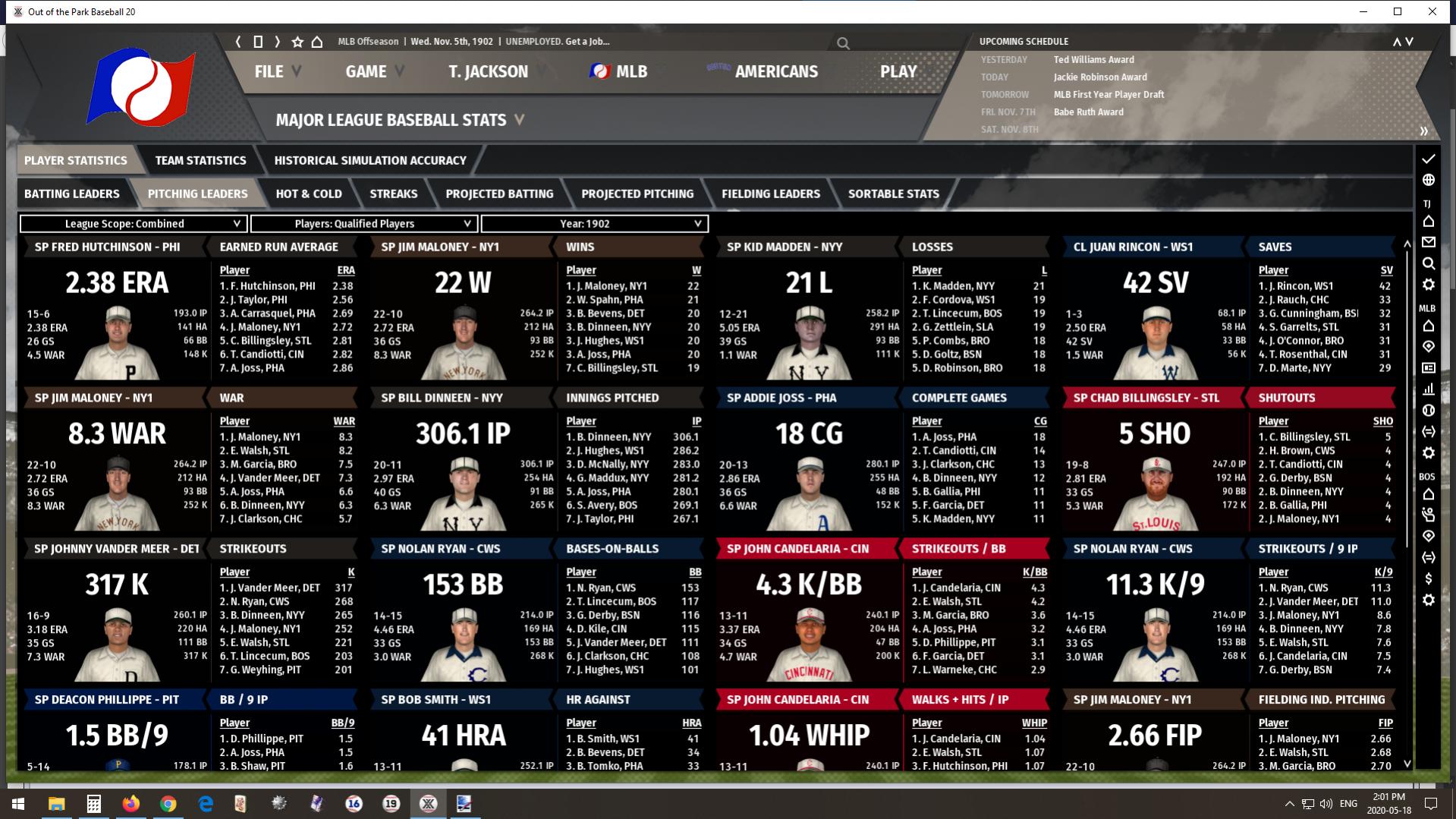Click the transactions arrows icon in BOS section

1428,557
